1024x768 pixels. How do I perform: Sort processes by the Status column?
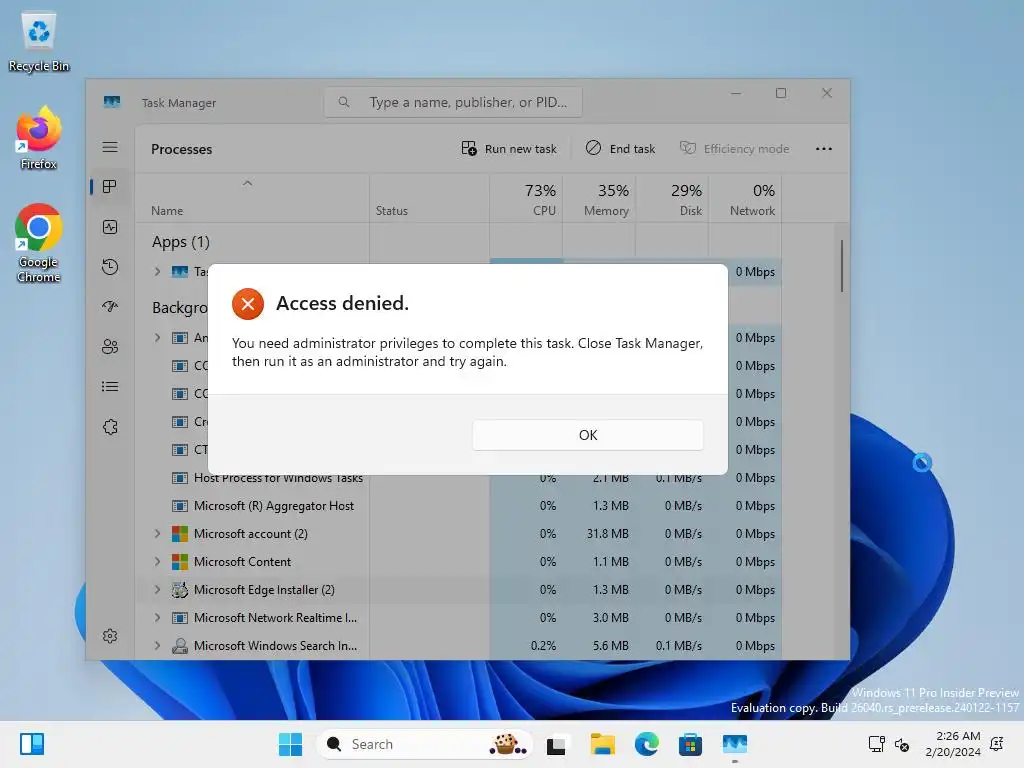[x=429, y=199]
